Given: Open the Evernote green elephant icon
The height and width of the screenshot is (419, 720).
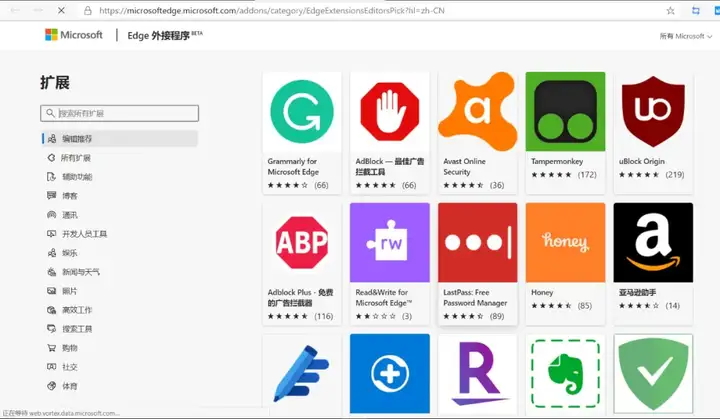Looking at the screenshot, I should [565, 374].
